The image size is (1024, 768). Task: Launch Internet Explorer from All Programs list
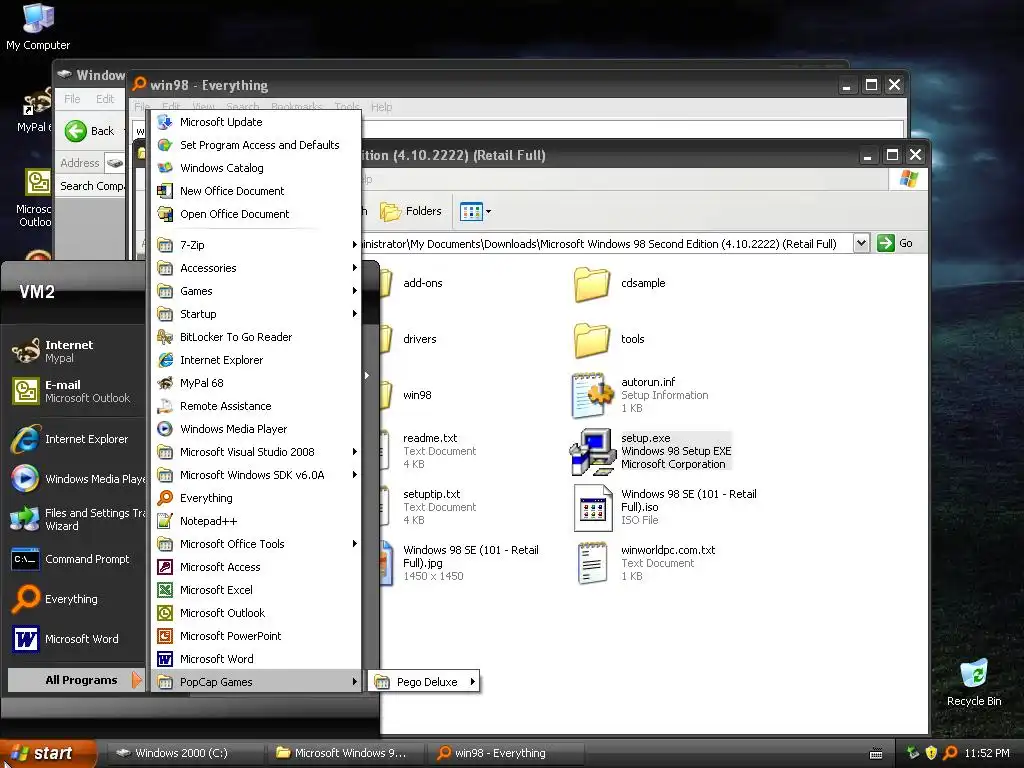(256, 360)
